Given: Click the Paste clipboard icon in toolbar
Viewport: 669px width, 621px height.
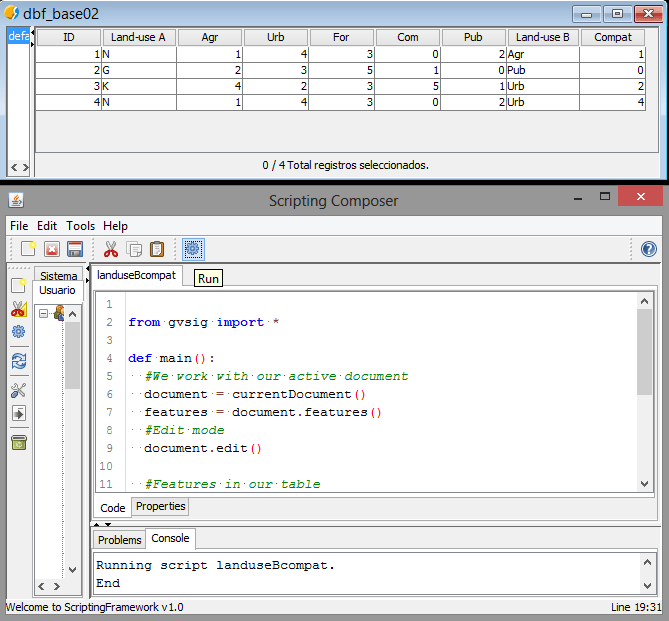Looking at the screenshot, I should coord(156,249).
